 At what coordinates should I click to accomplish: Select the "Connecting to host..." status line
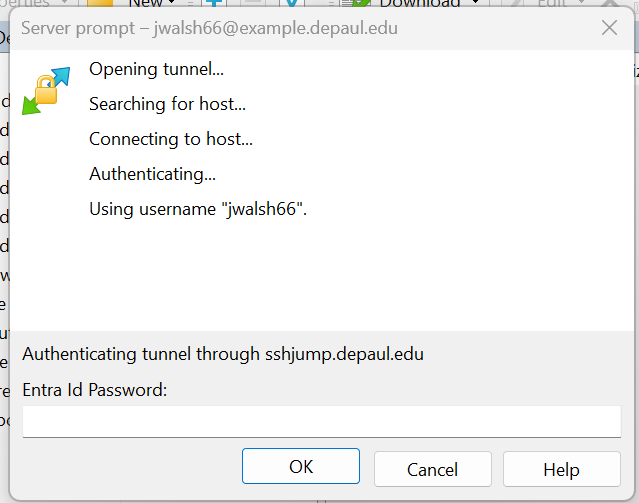pyautogui.click(x=171, y=139)
